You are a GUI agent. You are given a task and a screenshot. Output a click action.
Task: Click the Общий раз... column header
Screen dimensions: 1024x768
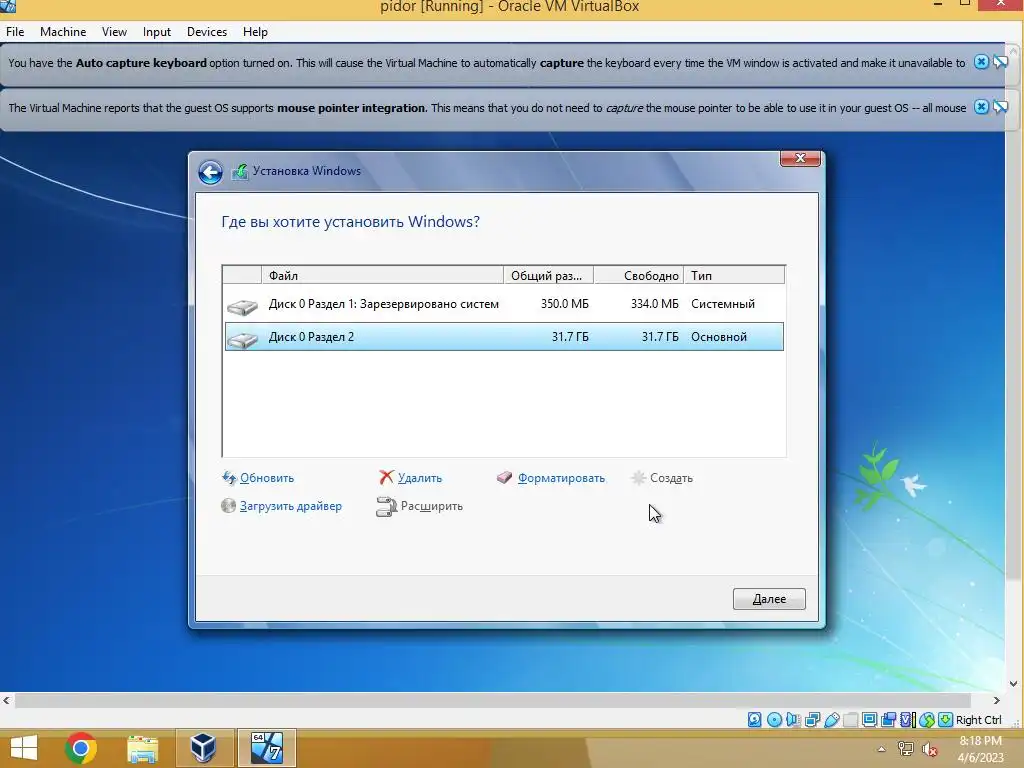pos(549,276)
